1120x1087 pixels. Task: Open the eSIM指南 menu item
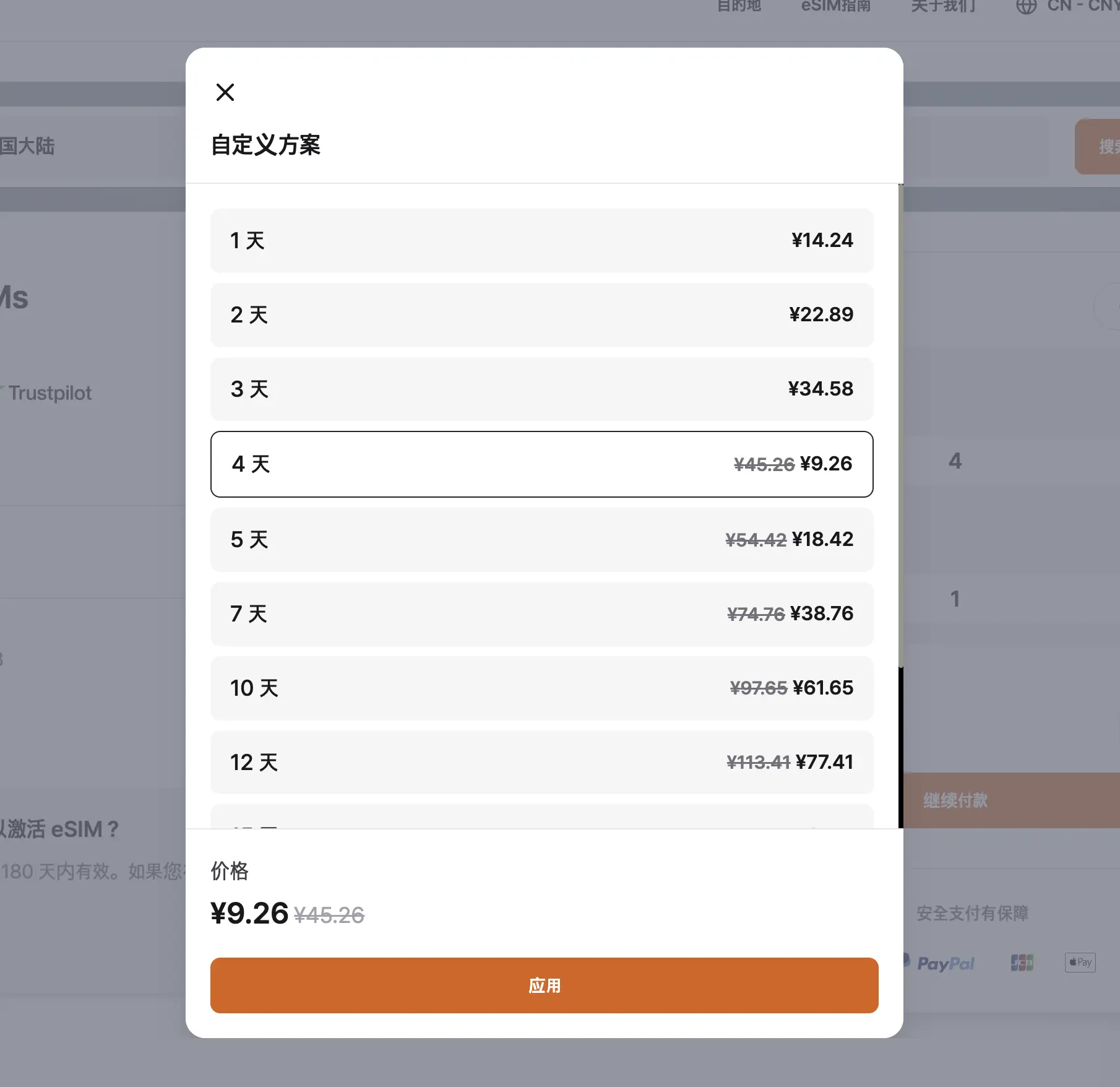click(835, 6)
